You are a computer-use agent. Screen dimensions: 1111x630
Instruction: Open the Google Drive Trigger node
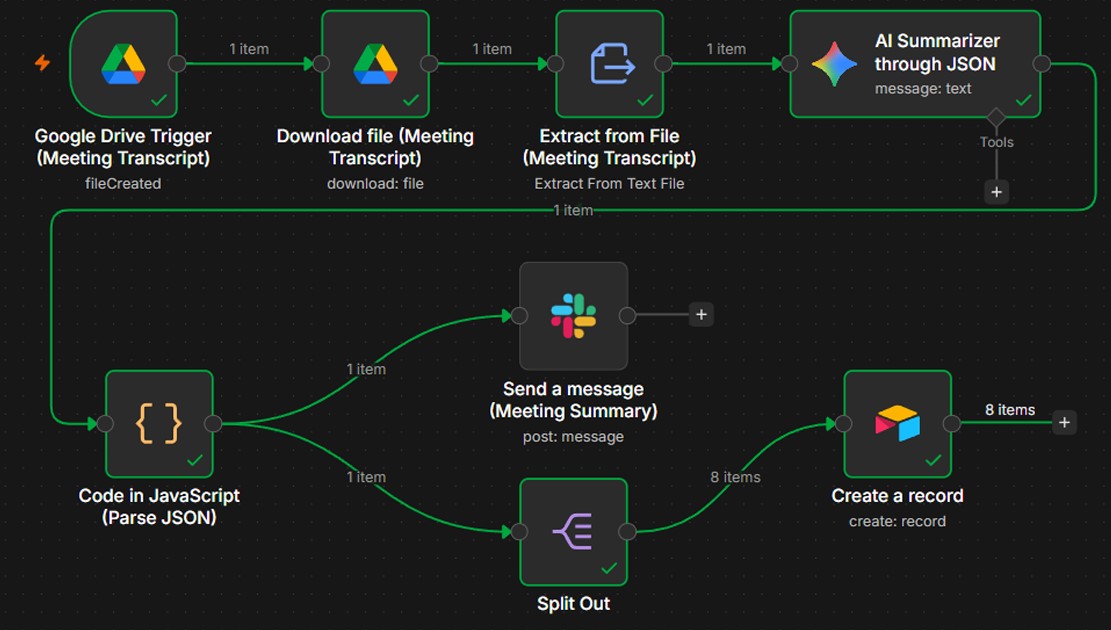123,64
